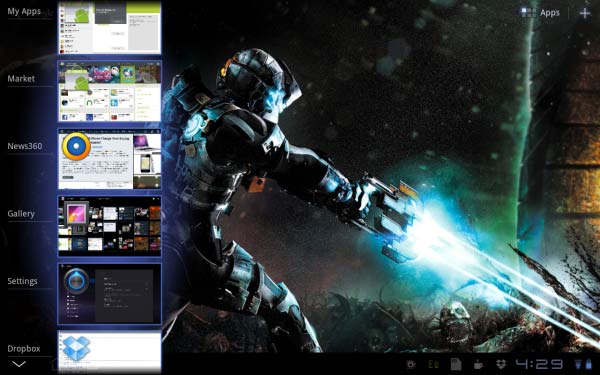Viewport: 600px width, 375px height.
Task: Switch to Gallery recent app thumbnail
Action: click(109, 226)
